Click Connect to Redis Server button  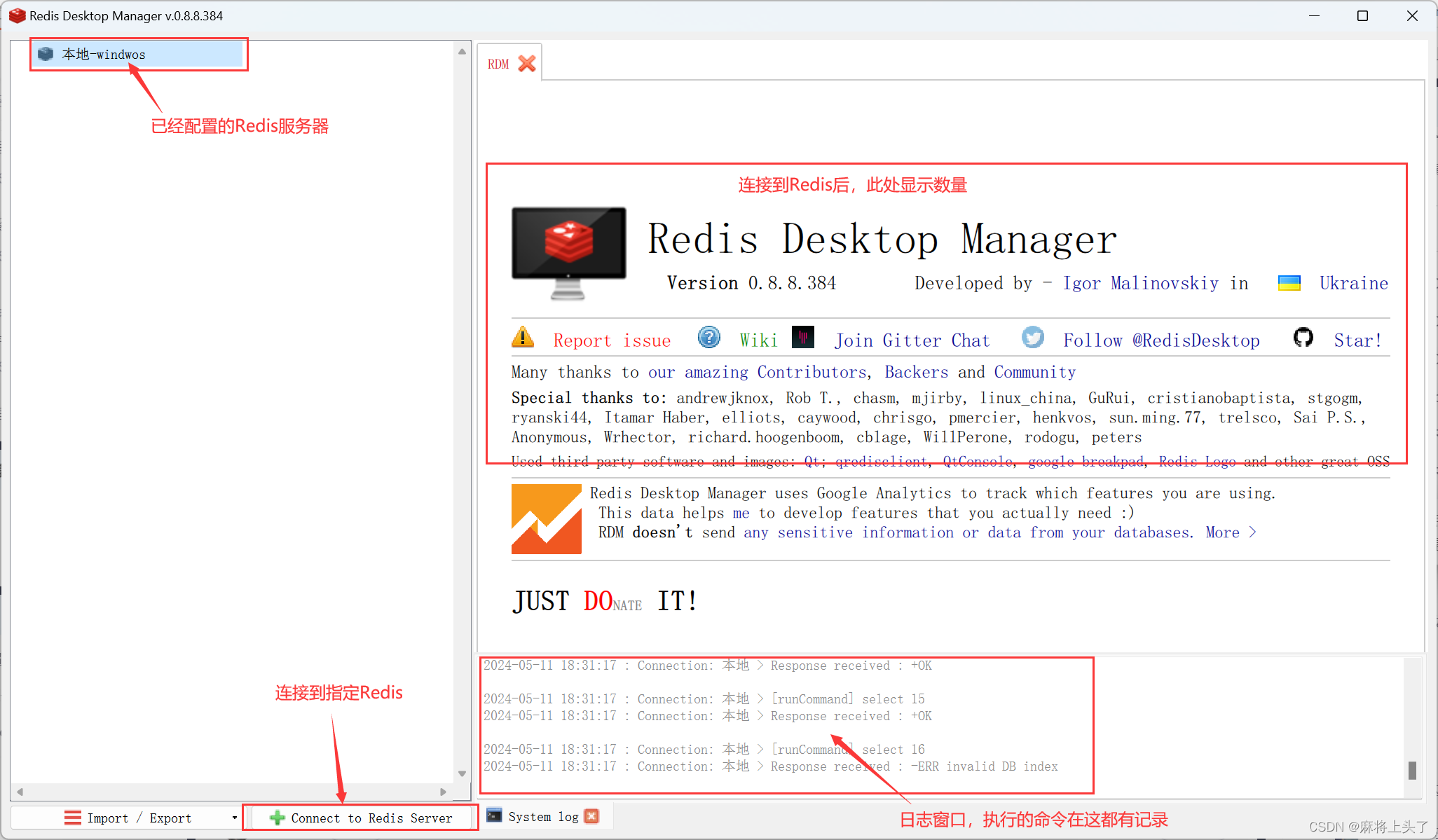pyautogui.click(x=361, y=818)
